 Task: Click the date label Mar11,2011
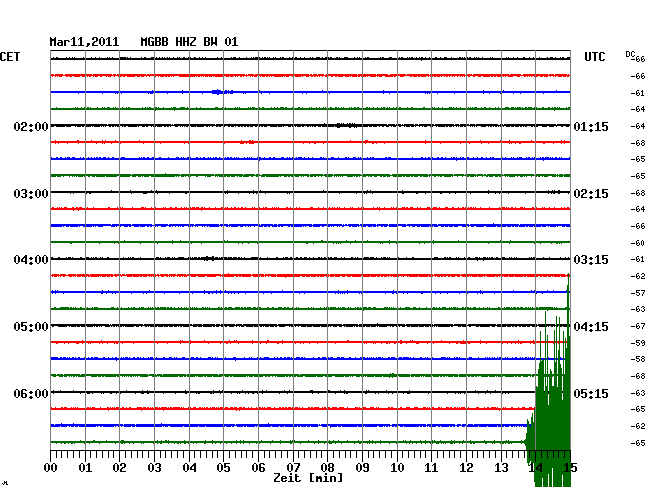(x=84, y=42)
